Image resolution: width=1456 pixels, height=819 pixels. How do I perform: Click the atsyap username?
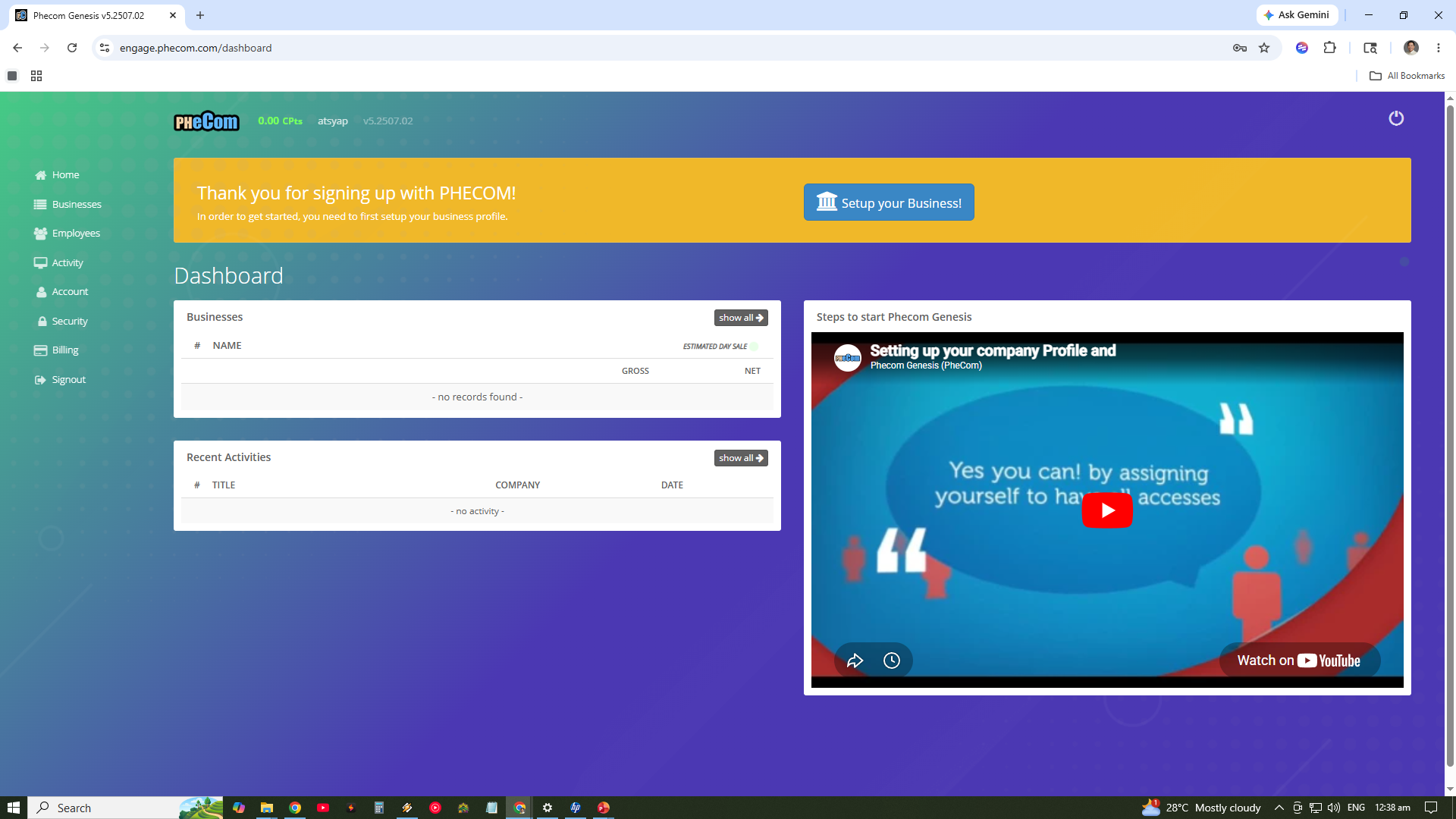point(333,121)
